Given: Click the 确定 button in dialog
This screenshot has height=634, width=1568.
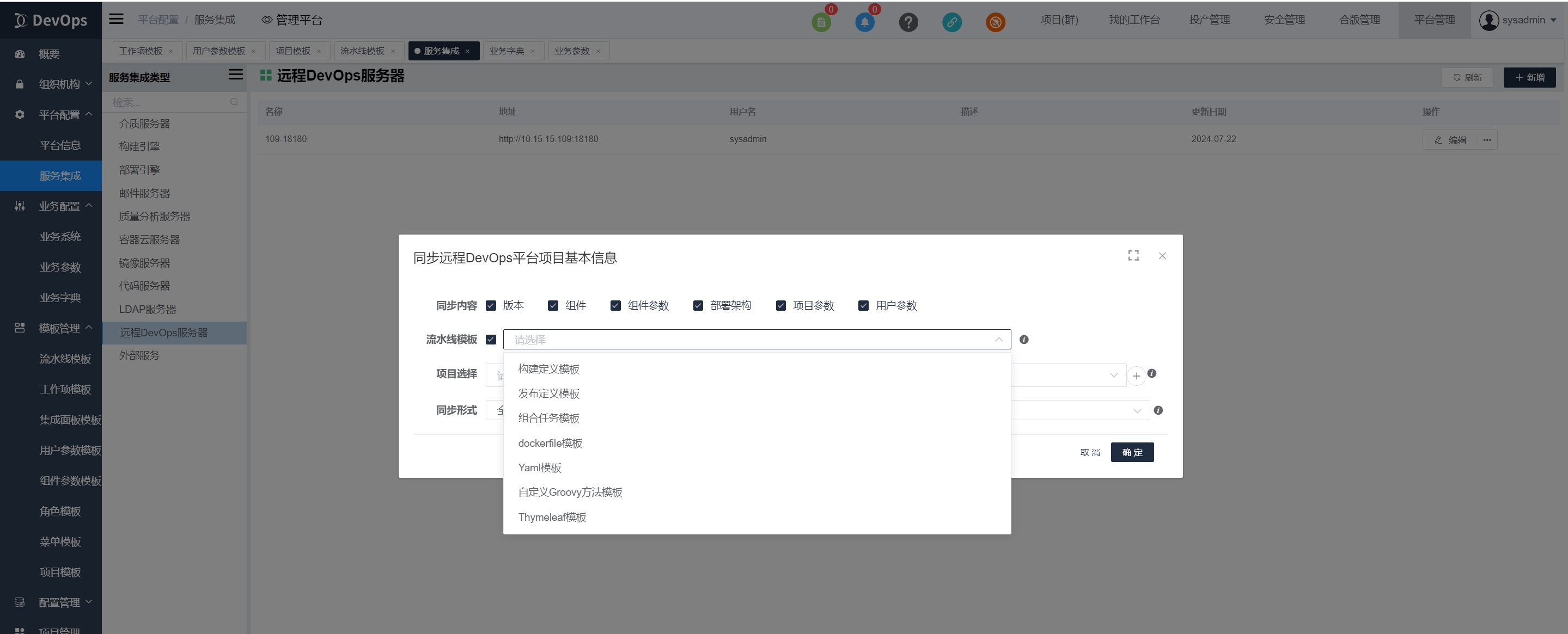Looking at the screenshot, I should click(1132, 452).
